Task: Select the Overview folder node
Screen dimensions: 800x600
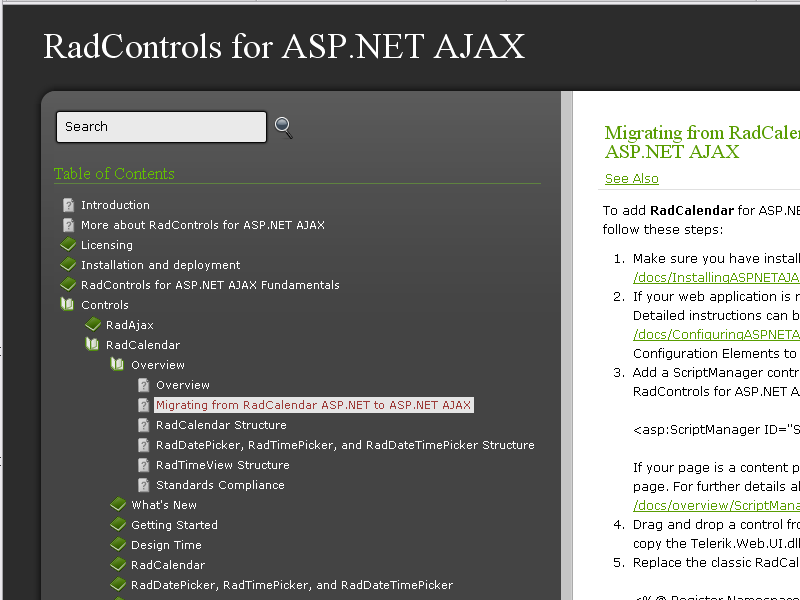Action: coord(158,365)
